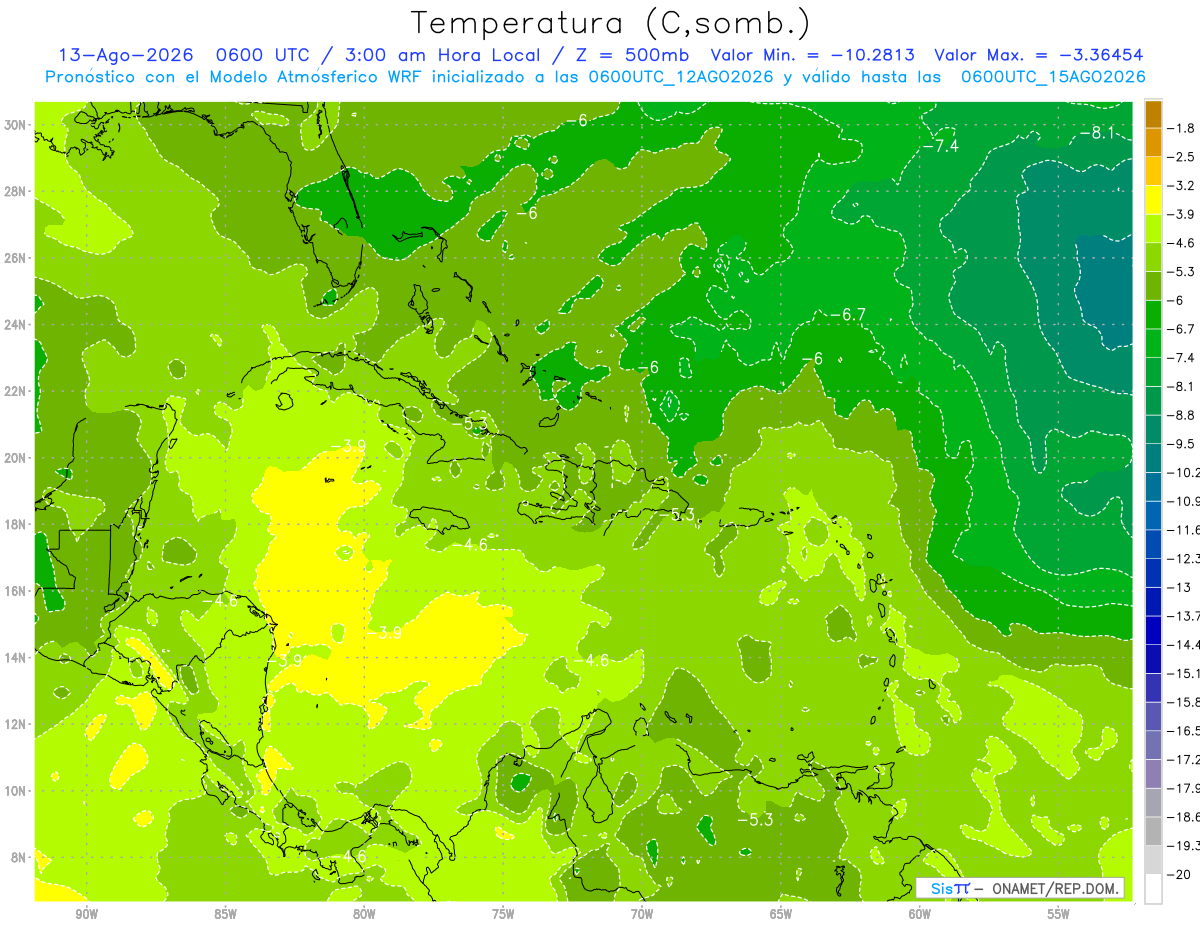Click the 8N latitude axis label

click(x=20, y=857)
